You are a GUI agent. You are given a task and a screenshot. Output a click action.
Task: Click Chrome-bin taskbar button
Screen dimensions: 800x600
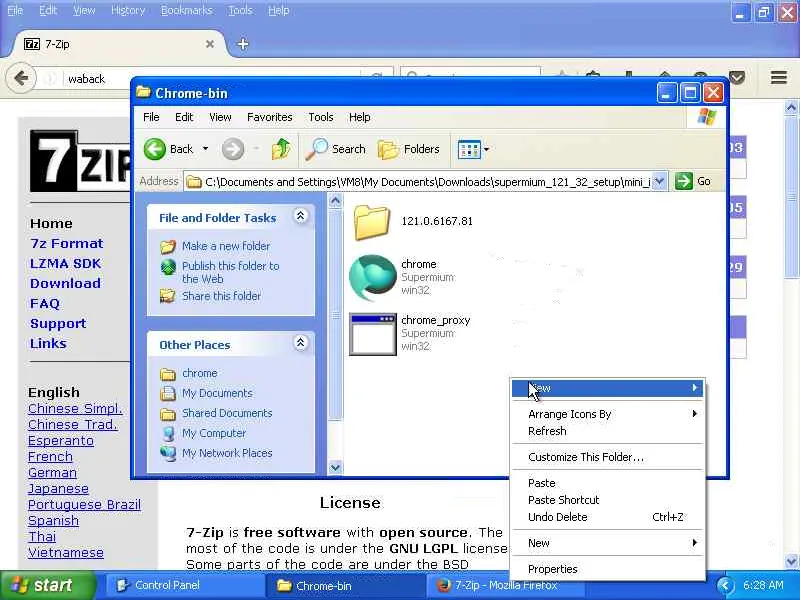[344, 586]
